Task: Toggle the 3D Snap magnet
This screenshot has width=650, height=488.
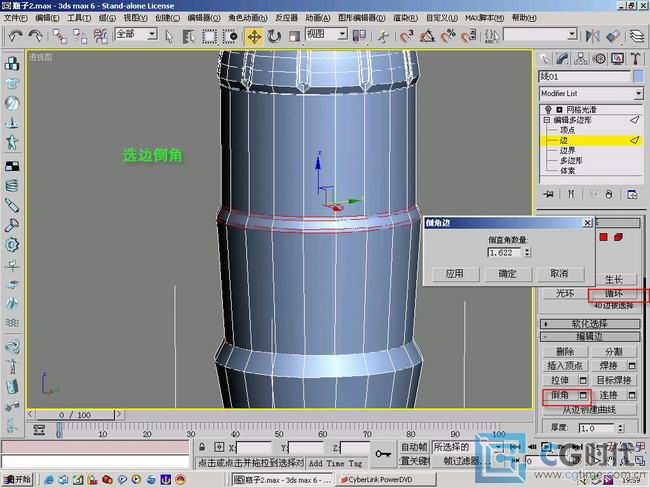Action: tap(407, 36)
